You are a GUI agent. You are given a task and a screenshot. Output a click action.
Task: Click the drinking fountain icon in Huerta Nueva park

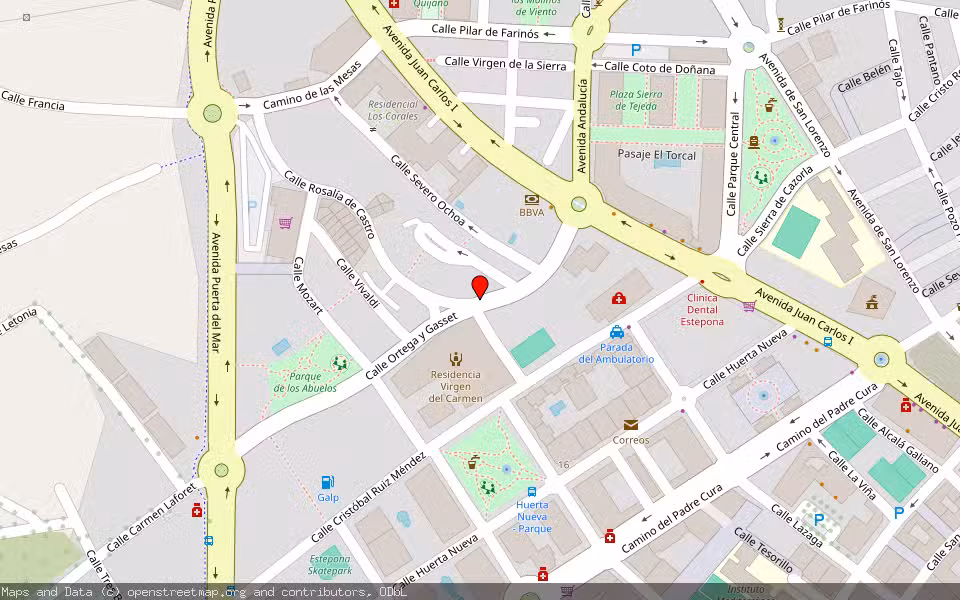point(472,462)
